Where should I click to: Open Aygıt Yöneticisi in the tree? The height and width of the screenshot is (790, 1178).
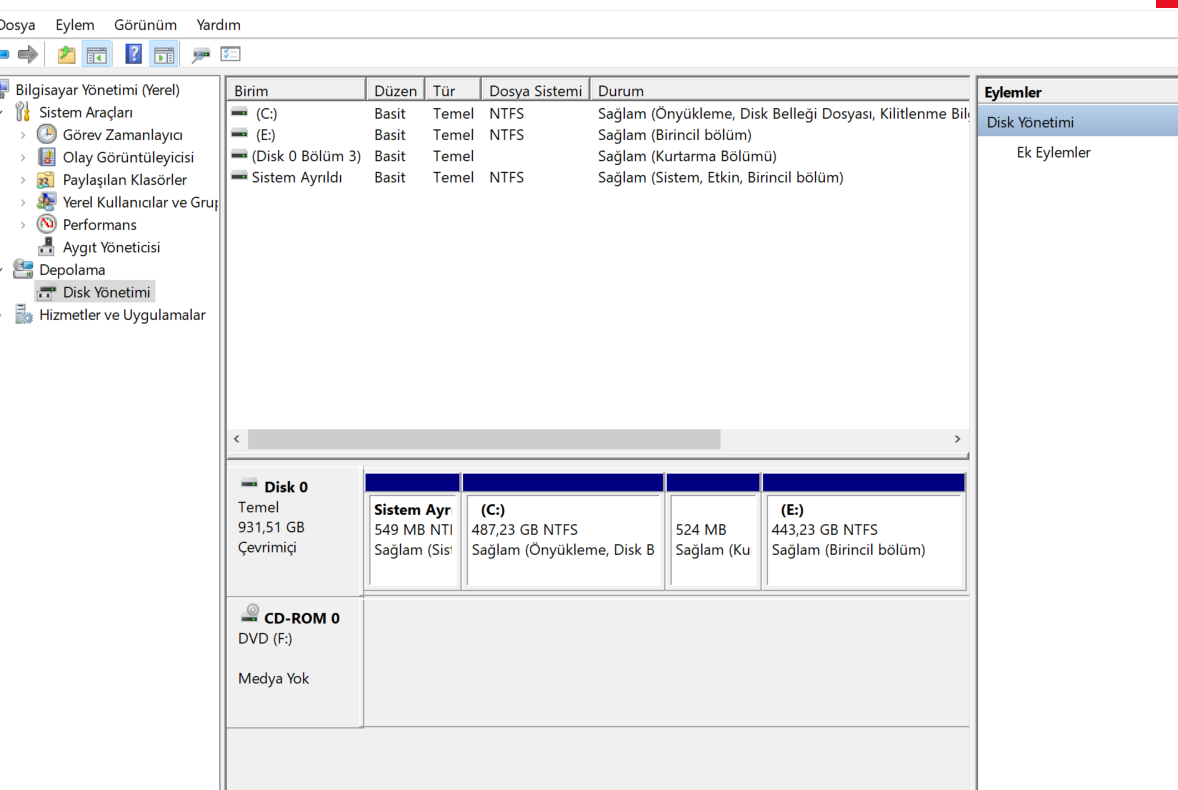(111, 247)
